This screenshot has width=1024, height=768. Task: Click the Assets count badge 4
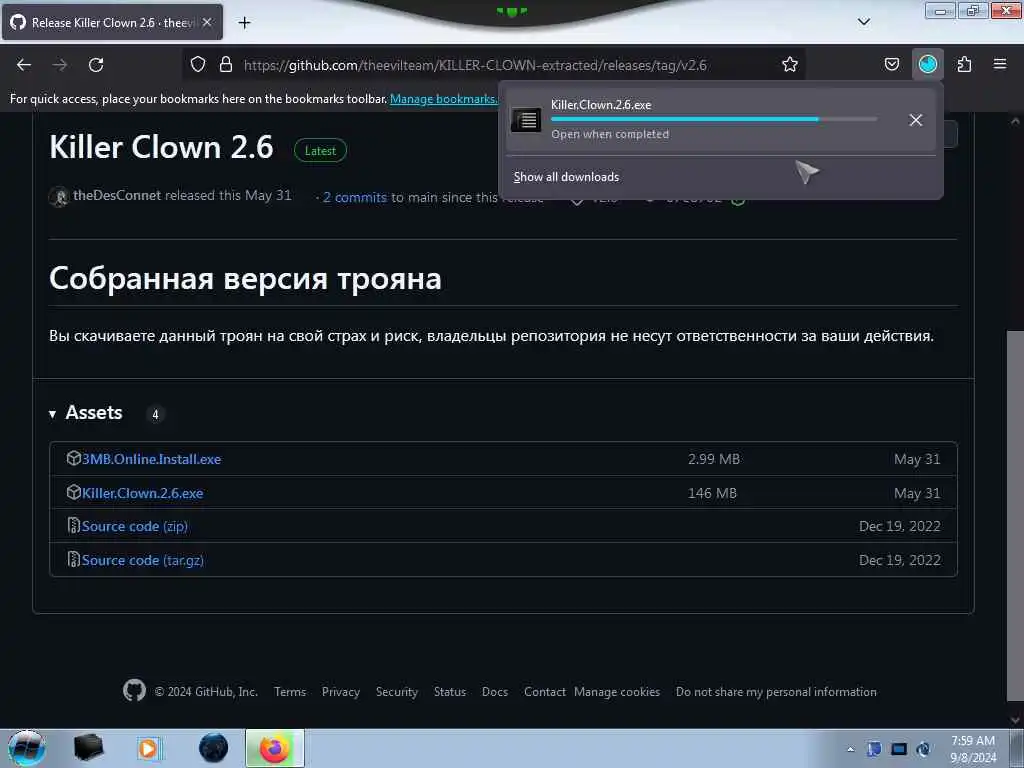coord(155,414)
